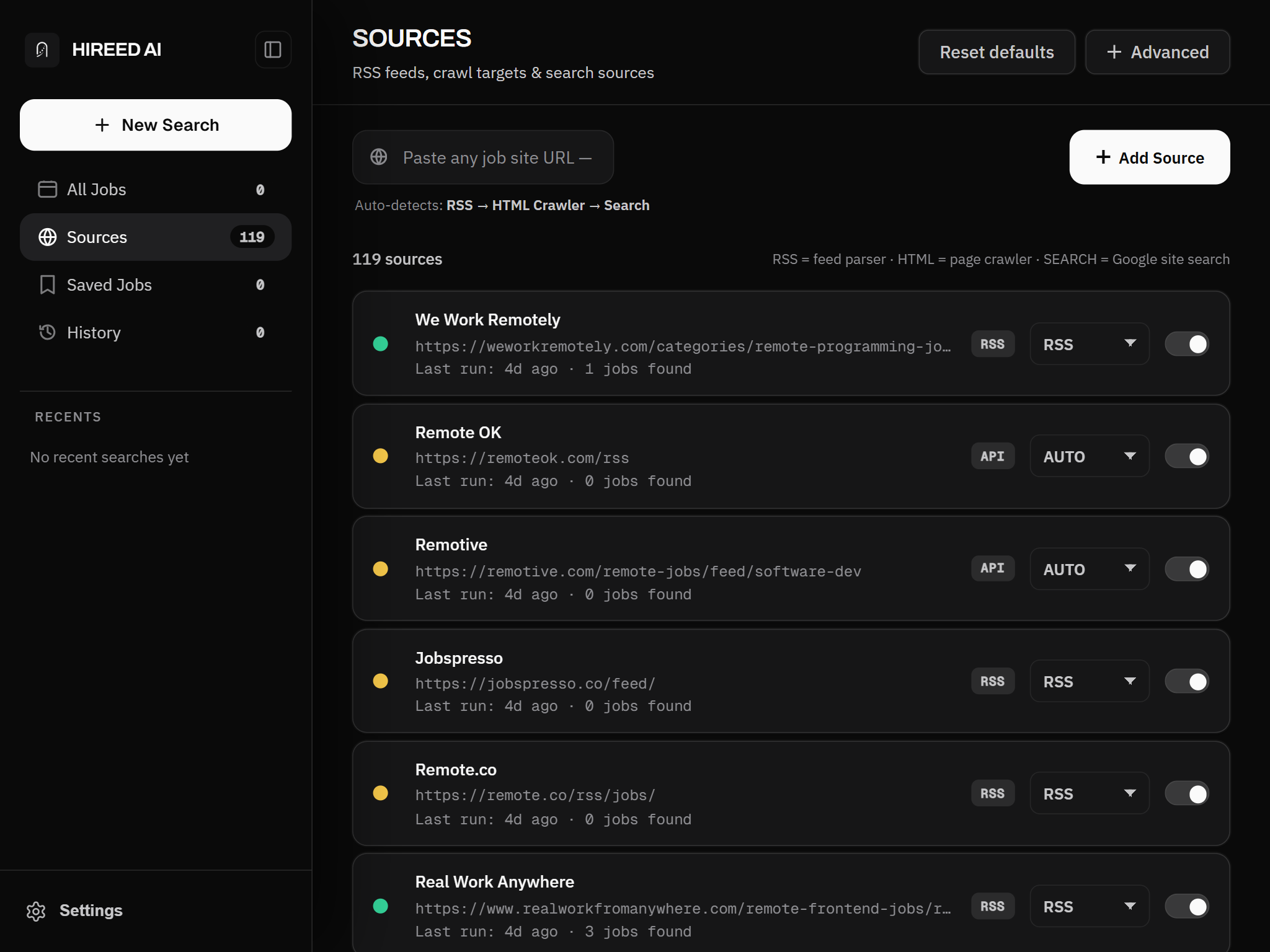This screenshot has height=952, width=1270.
Task: Toggle the Remote OK source off
Action: 1187,456
